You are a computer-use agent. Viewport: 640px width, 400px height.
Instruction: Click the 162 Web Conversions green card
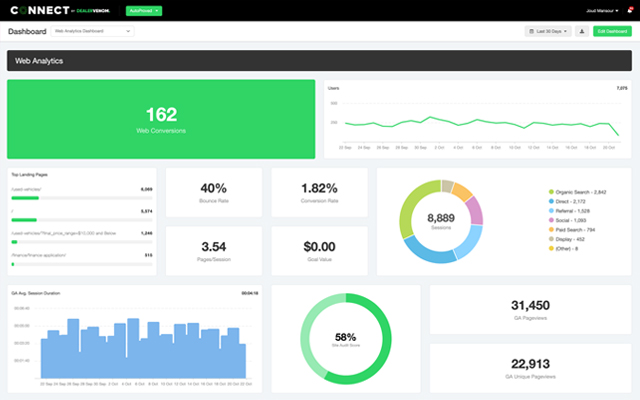pos(161,119)
